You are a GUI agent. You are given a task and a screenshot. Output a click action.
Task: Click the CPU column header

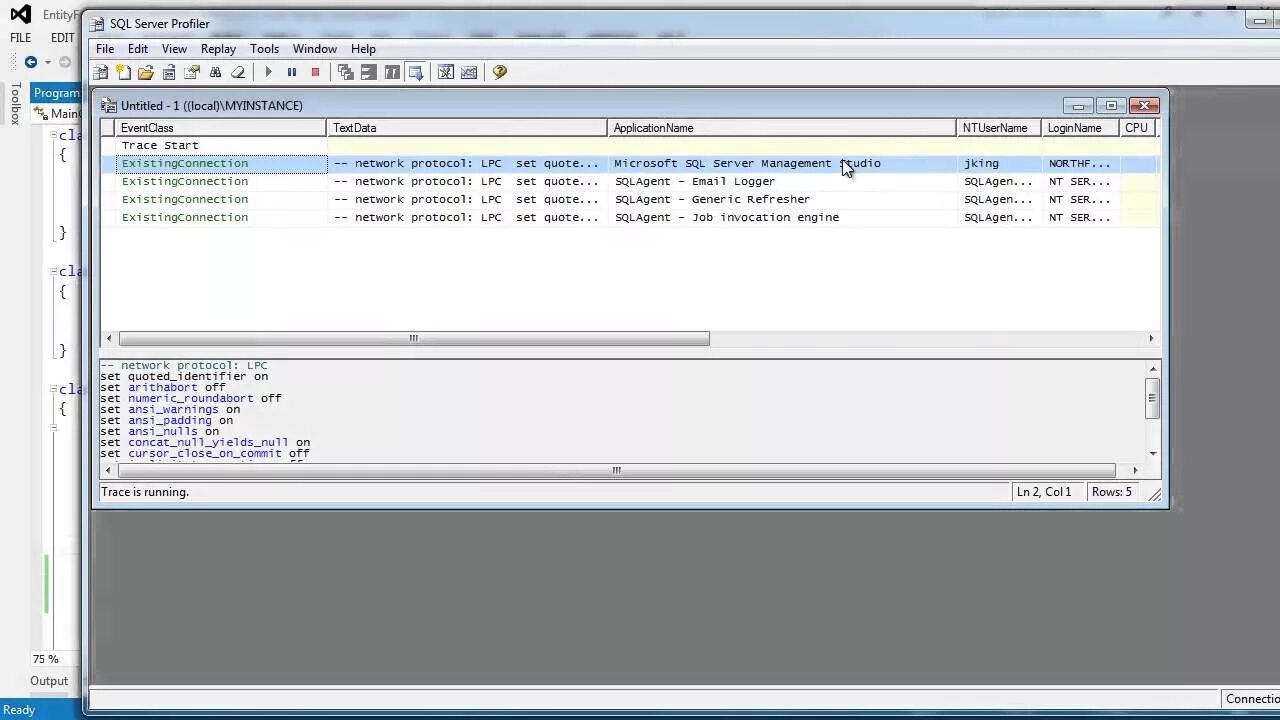pos(1137,128)
